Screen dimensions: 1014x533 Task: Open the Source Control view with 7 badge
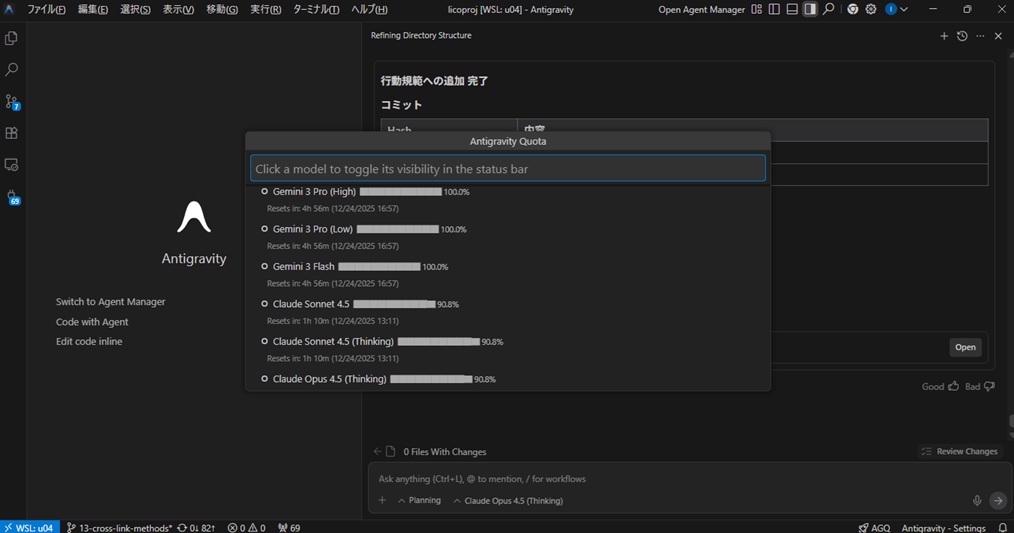point(12,101)
